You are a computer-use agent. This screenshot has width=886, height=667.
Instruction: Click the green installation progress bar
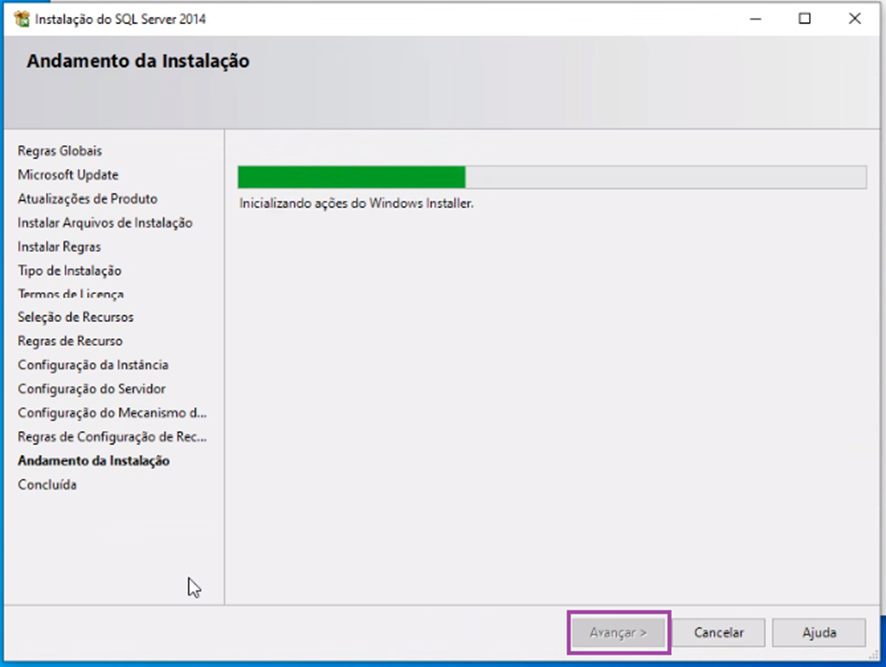(x=552, y=177)
